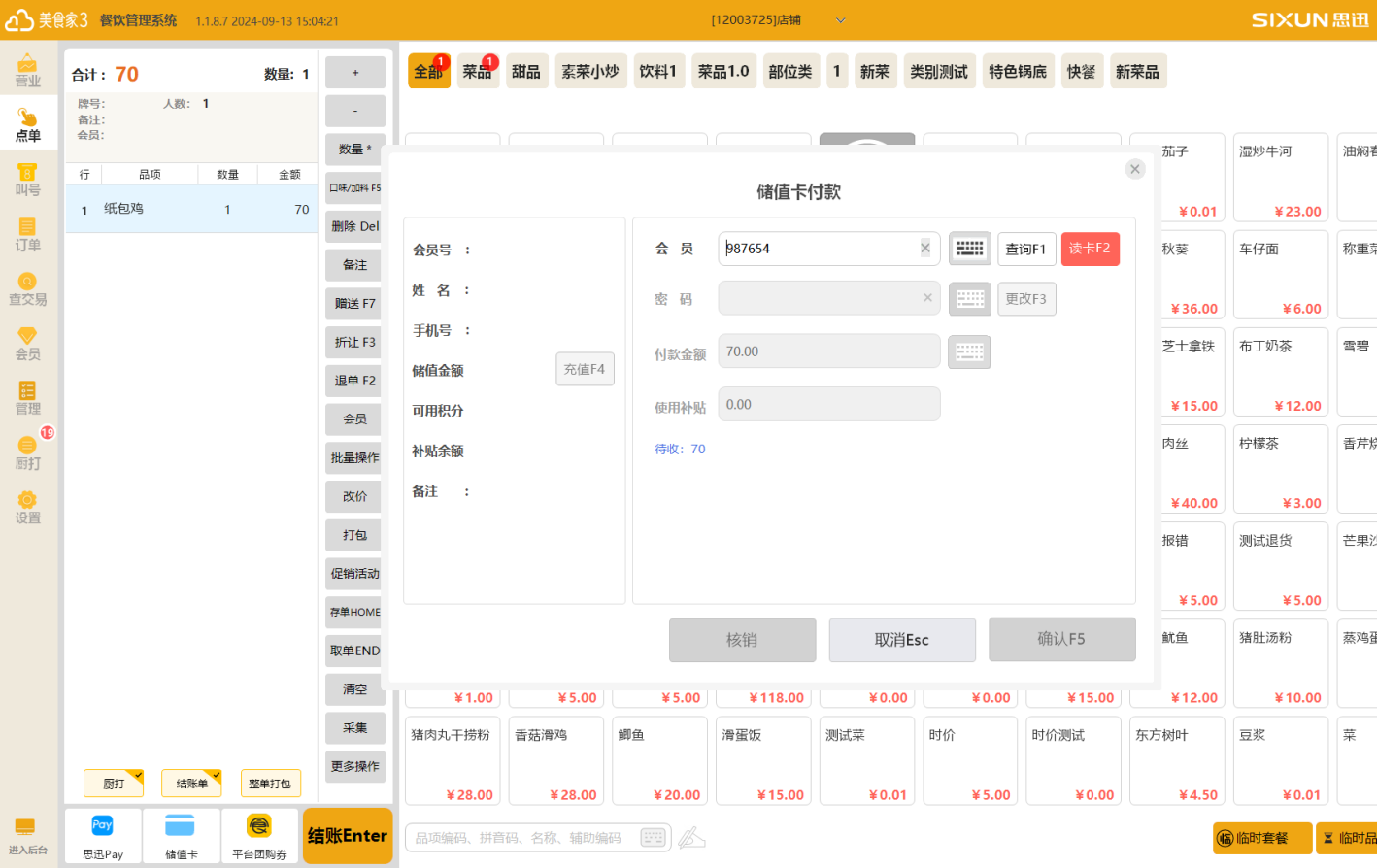The height and width of the screenshot is (868, 1377).
Task: Select 思迅Pay payment icon
Action: (x=103, y=835)
